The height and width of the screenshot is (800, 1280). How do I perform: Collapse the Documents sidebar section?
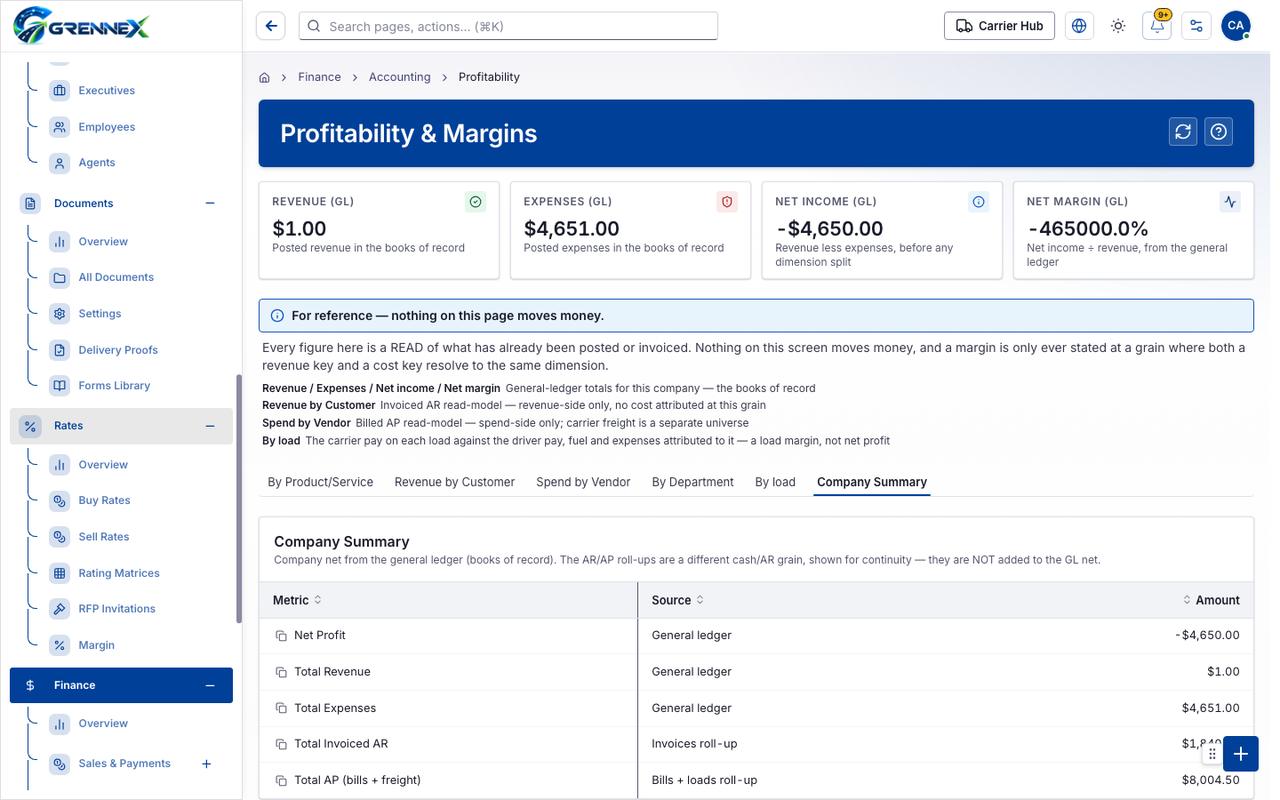[x=210, y=203]
